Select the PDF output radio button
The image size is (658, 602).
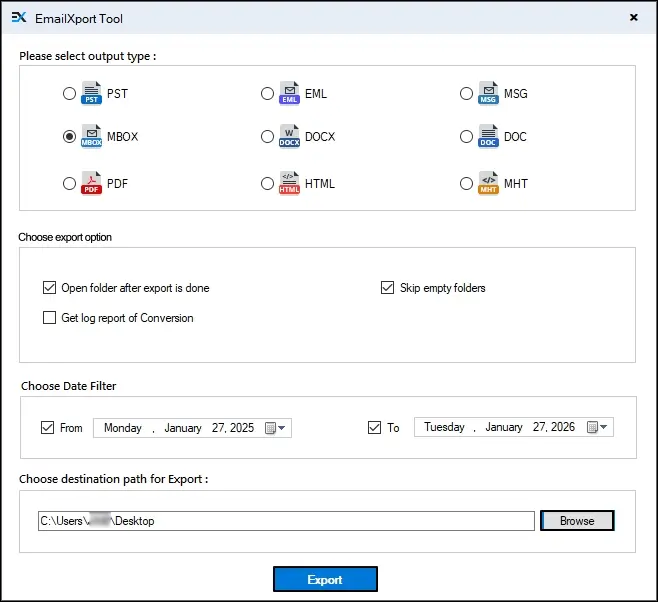[69, 183]
